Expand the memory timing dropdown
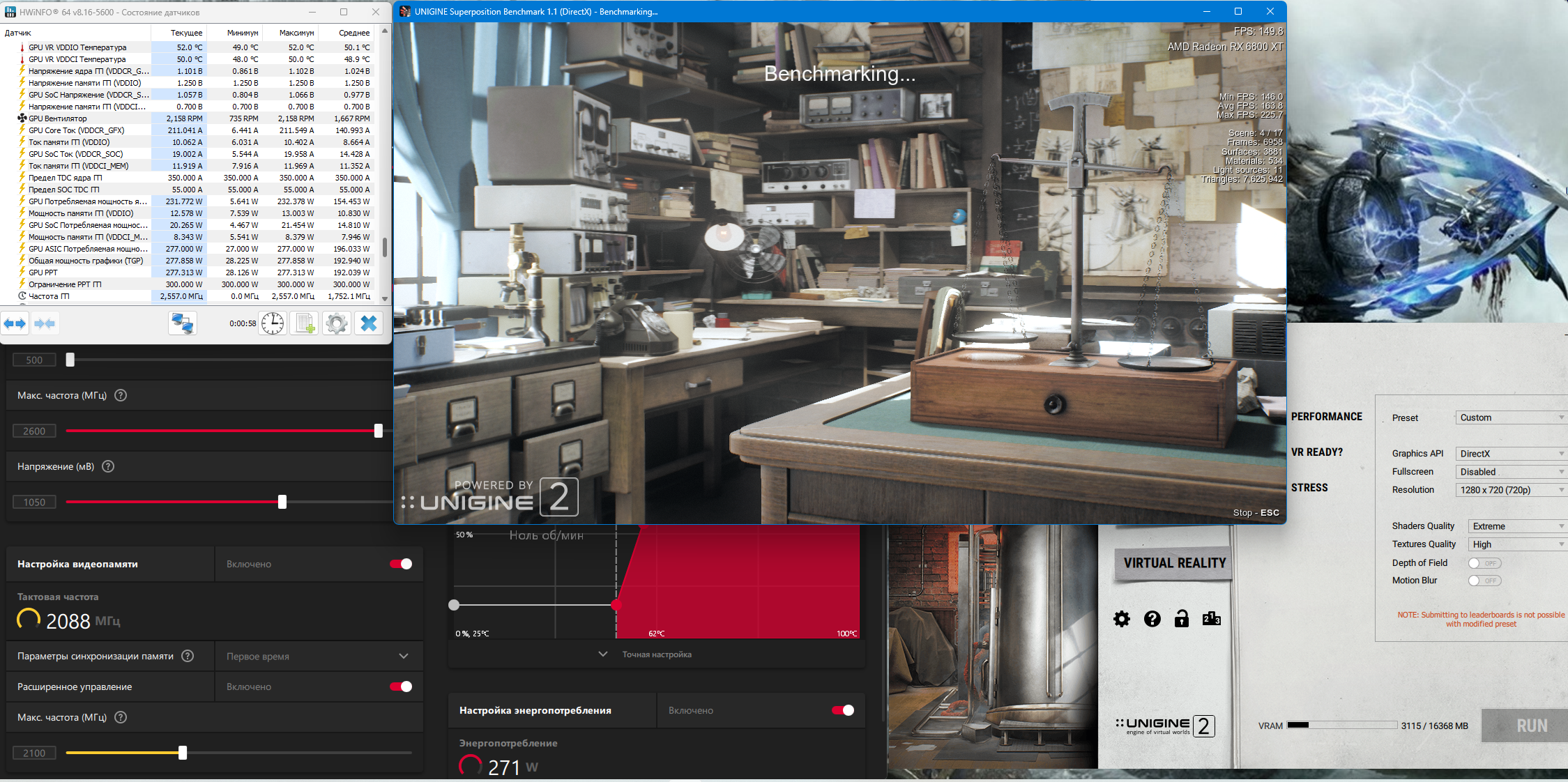Viewport: 1568px width, 782px height. [x=403, y=657]
